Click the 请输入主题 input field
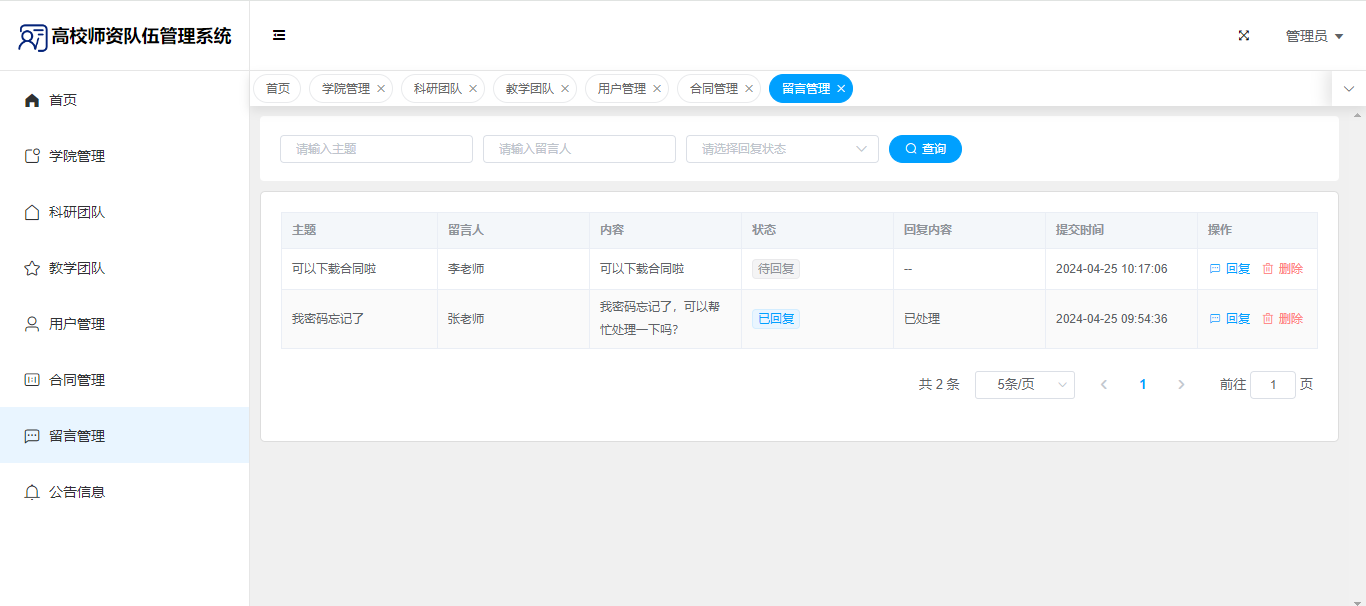Screen dimensions: 1366x606 376,149
